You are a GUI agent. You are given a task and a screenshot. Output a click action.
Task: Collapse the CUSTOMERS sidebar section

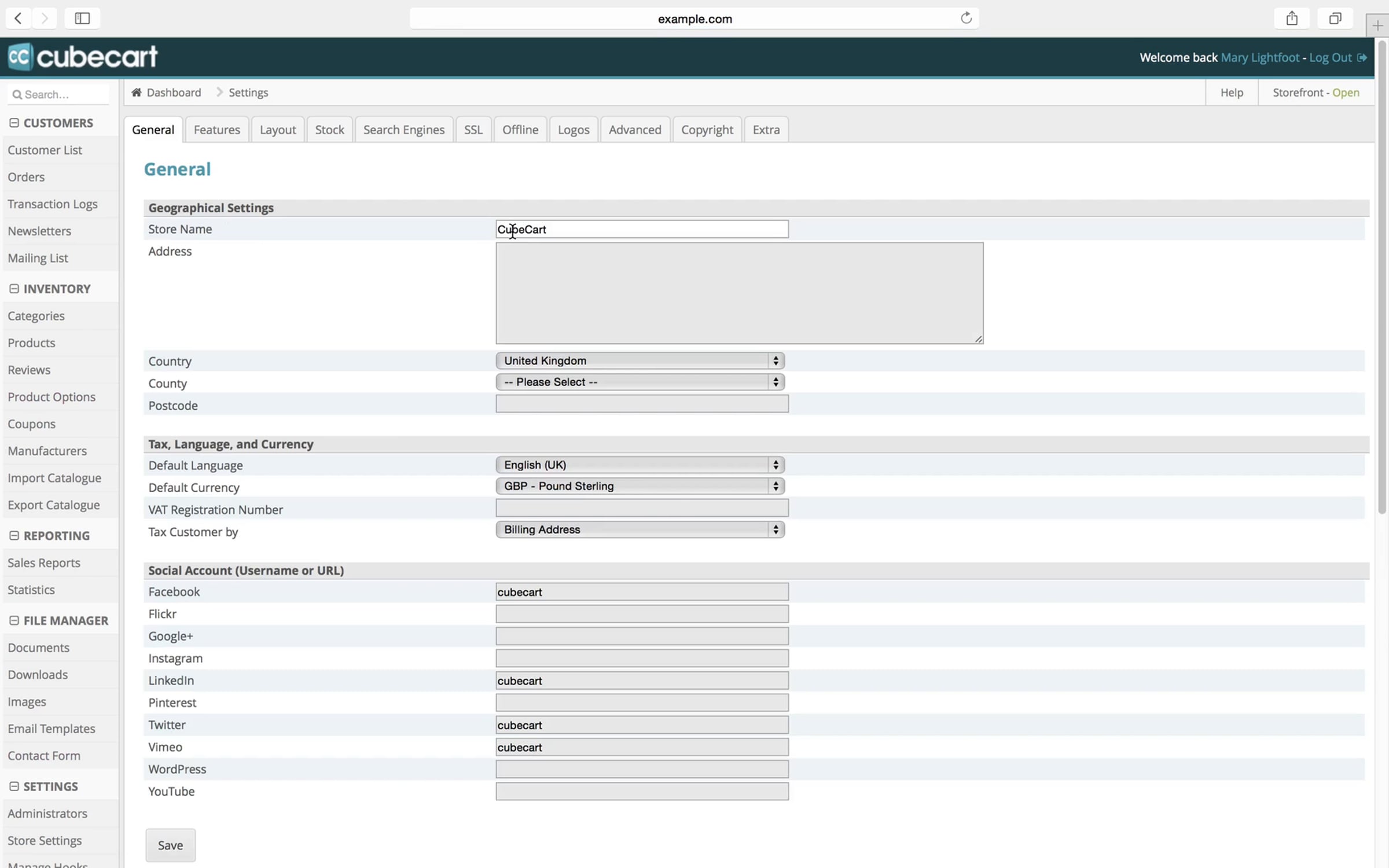(14, 123)
